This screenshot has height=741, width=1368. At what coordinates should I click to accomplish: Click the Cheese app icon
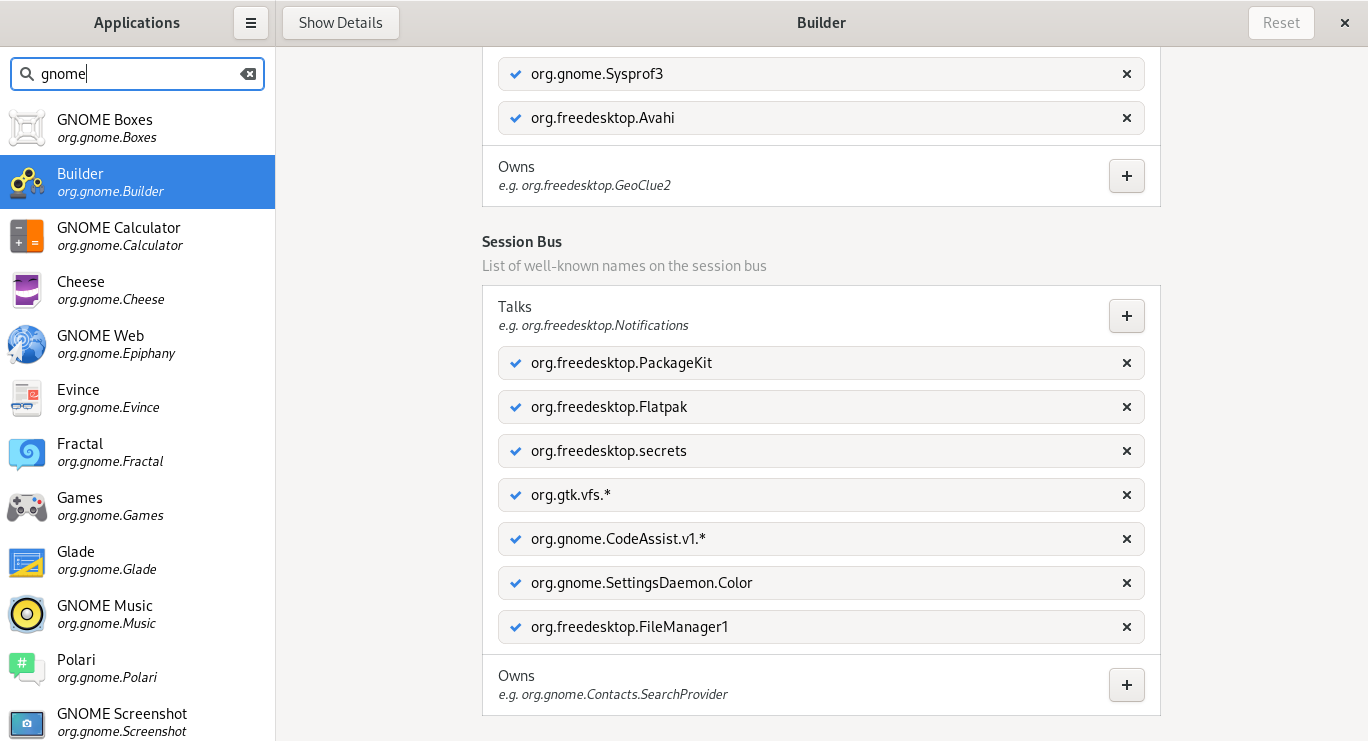27,290
